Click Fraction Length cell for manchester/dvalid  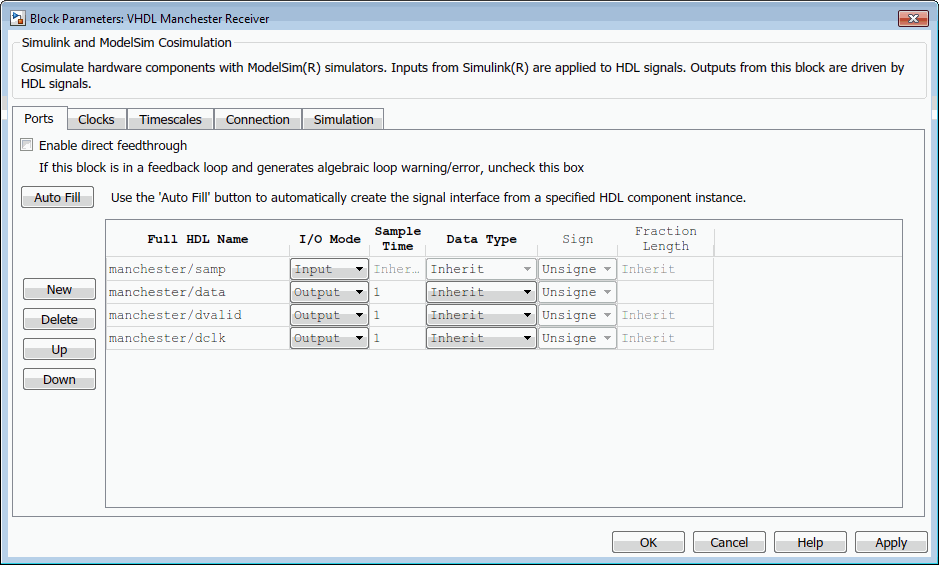pos(665,315)
